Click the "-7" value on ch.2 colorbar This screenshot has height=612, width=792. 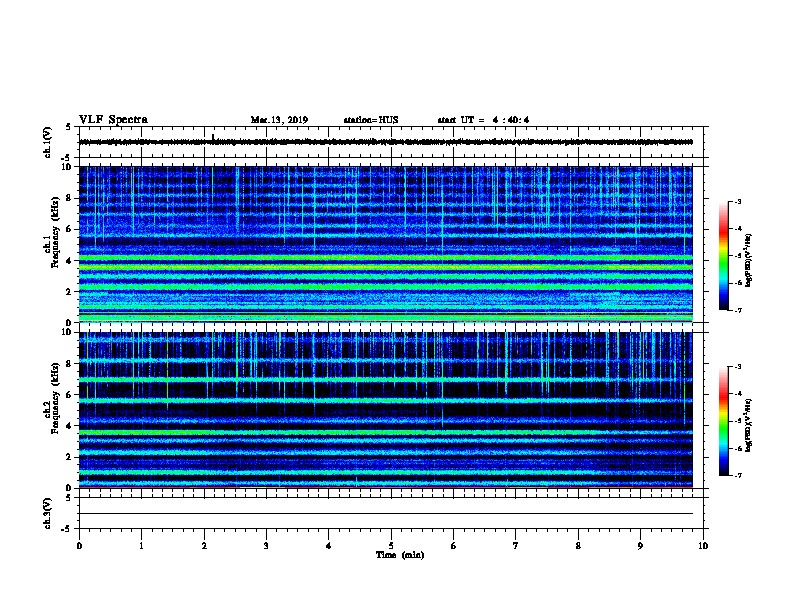[x=738, y=475]
